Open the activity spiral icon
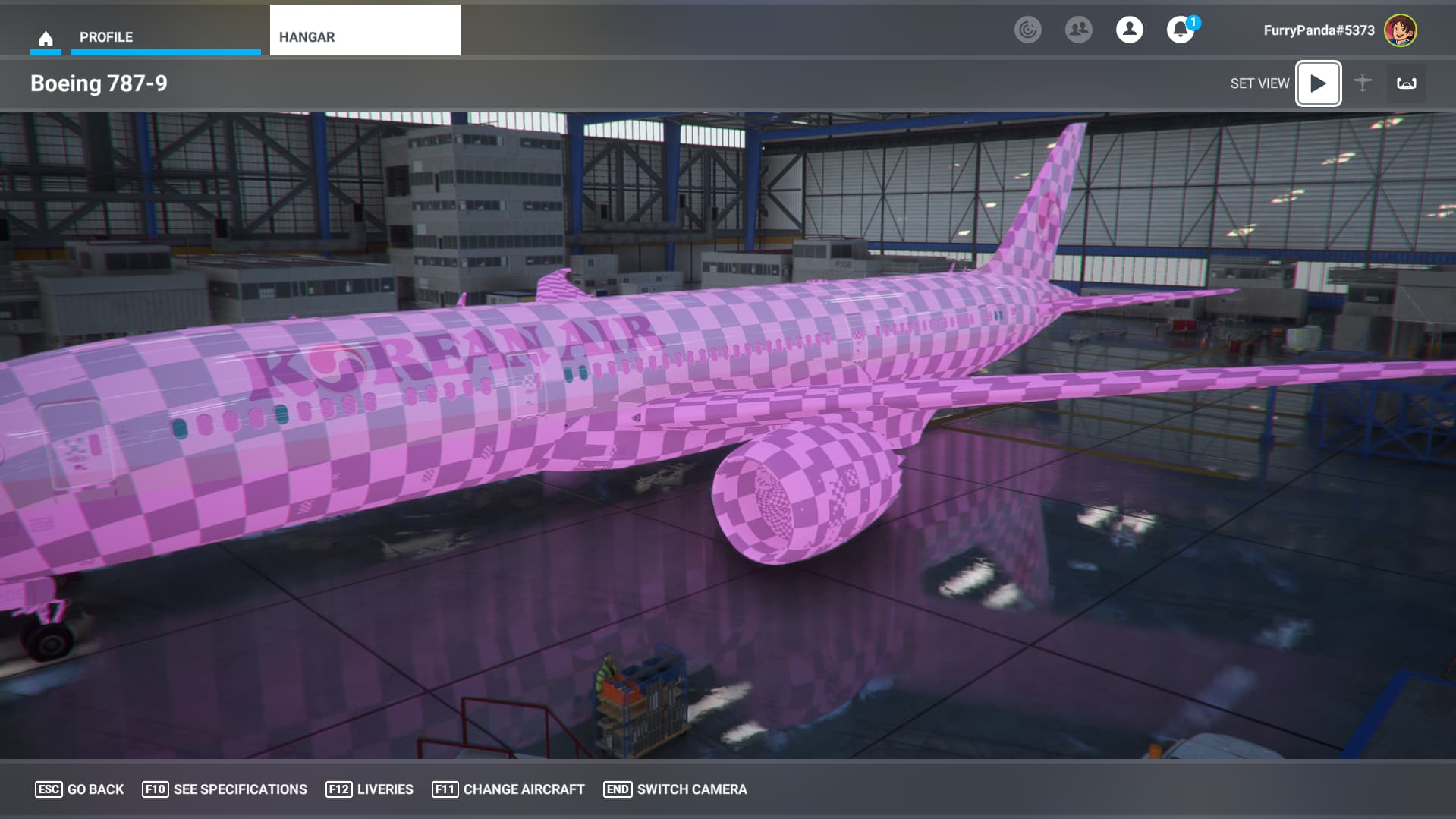The image size is (1456, 819). pos(1028,30)
